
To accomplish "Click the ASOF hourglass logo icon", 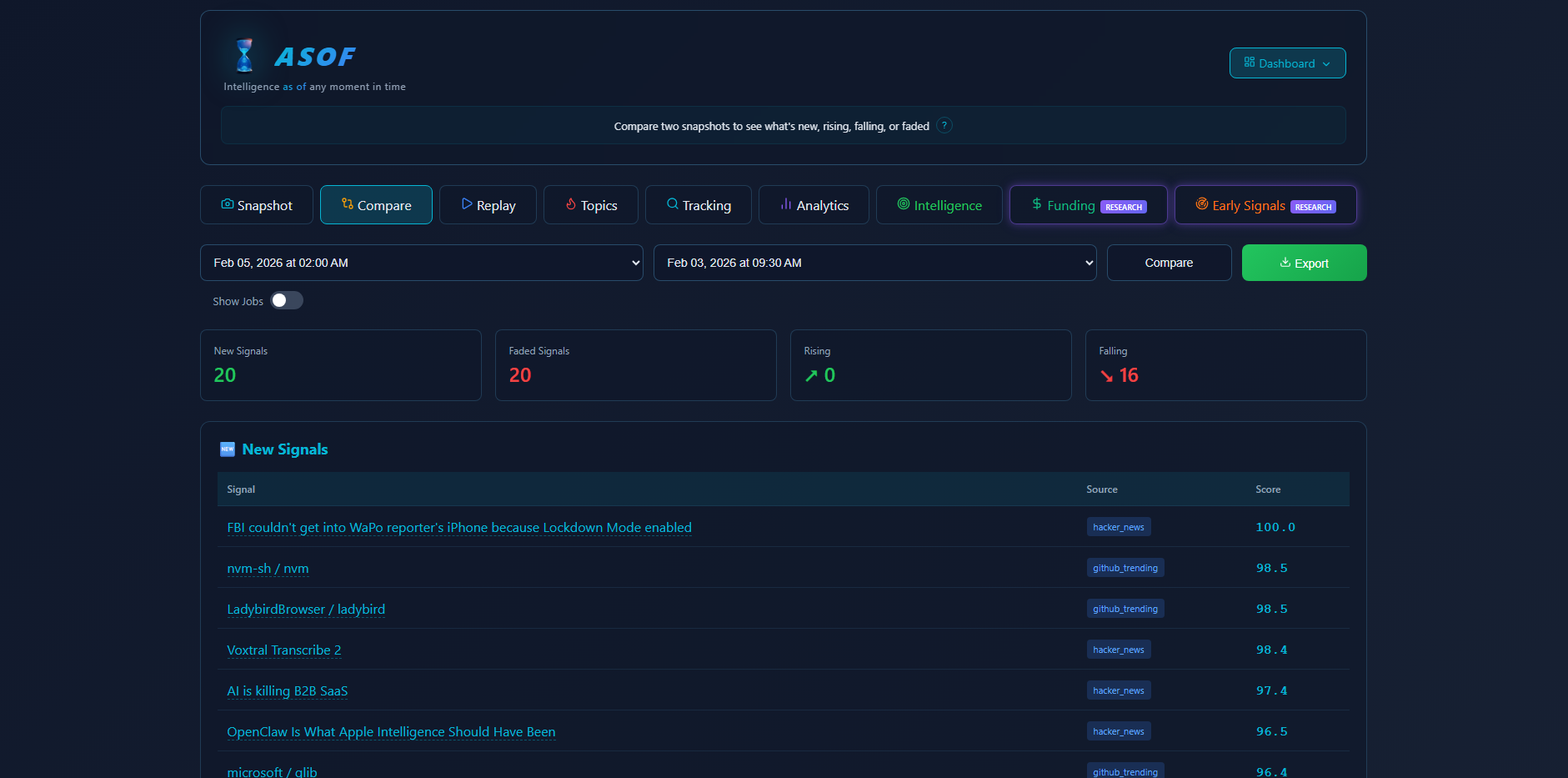I will click(x=243, y=56).
